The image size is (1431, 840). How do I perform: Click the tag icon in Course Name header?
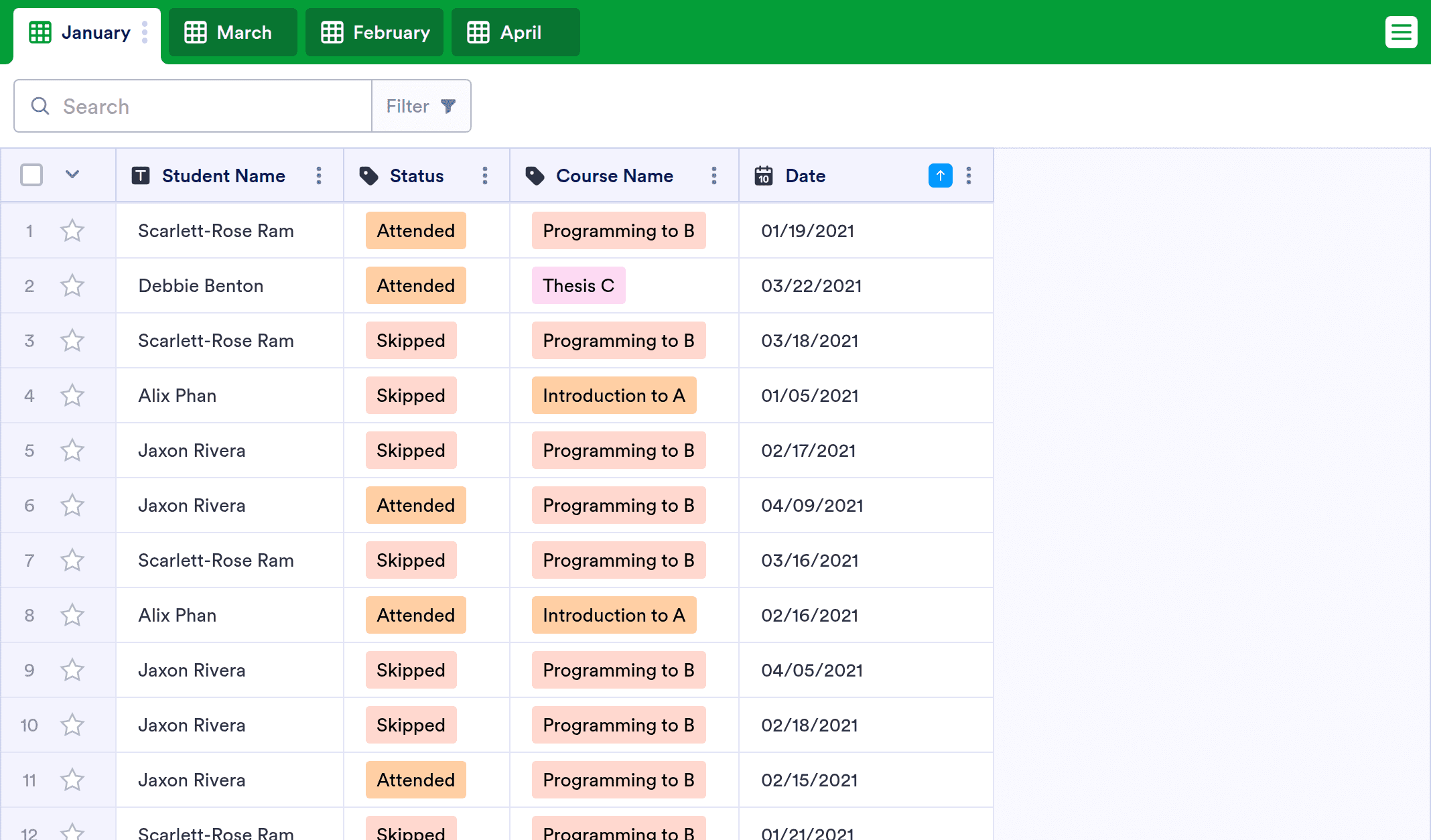[x=535, y=176]
